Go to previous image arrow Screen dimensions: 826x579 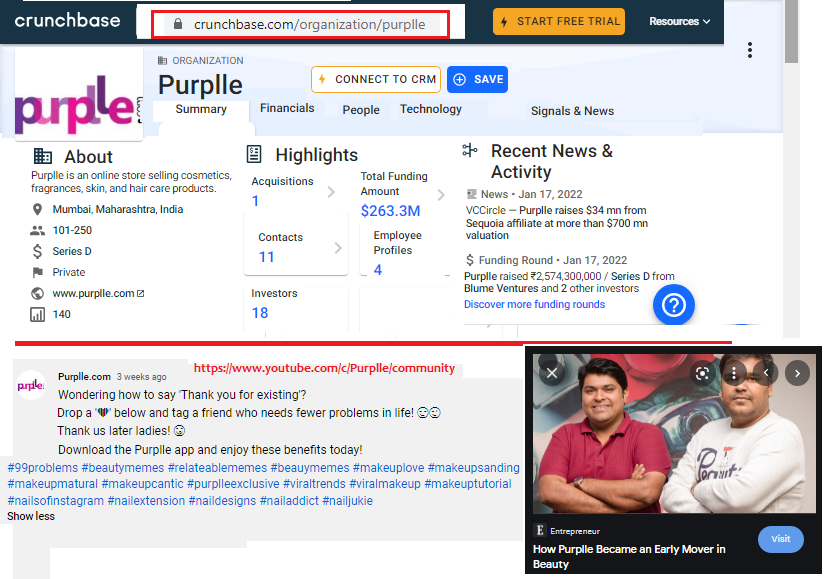[766, 373]
